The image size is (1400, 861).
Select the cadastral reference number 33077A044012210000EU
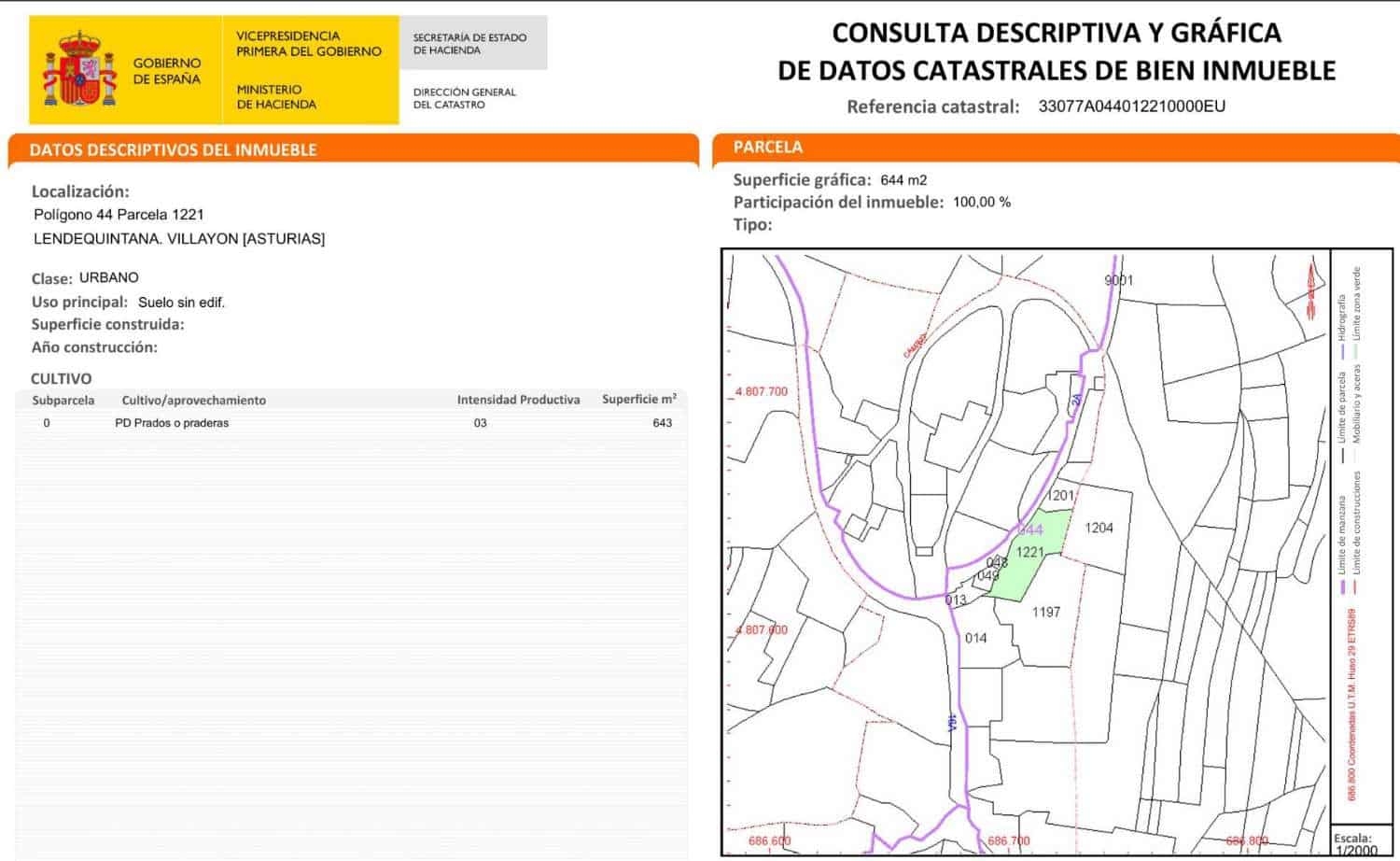[1131, 106]
